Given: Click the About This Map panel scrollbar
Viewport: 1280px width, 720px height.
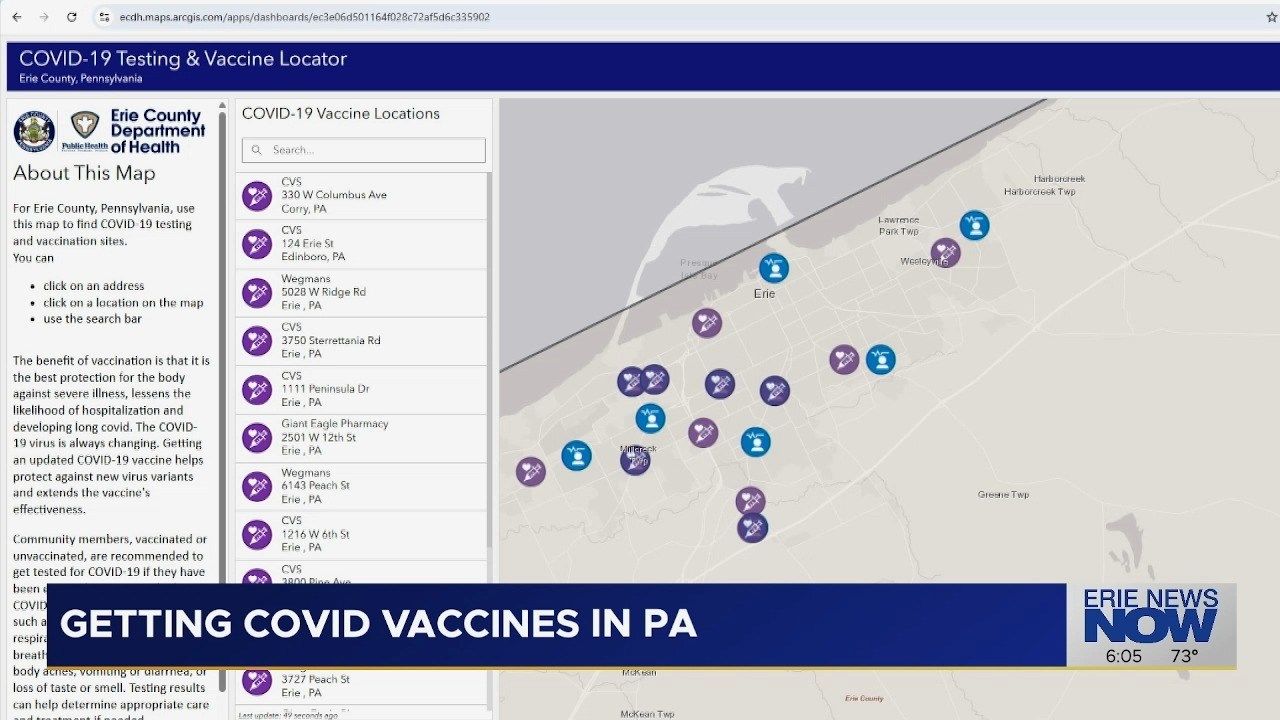Looking at the screenshot, I should [x=223, y=400].
